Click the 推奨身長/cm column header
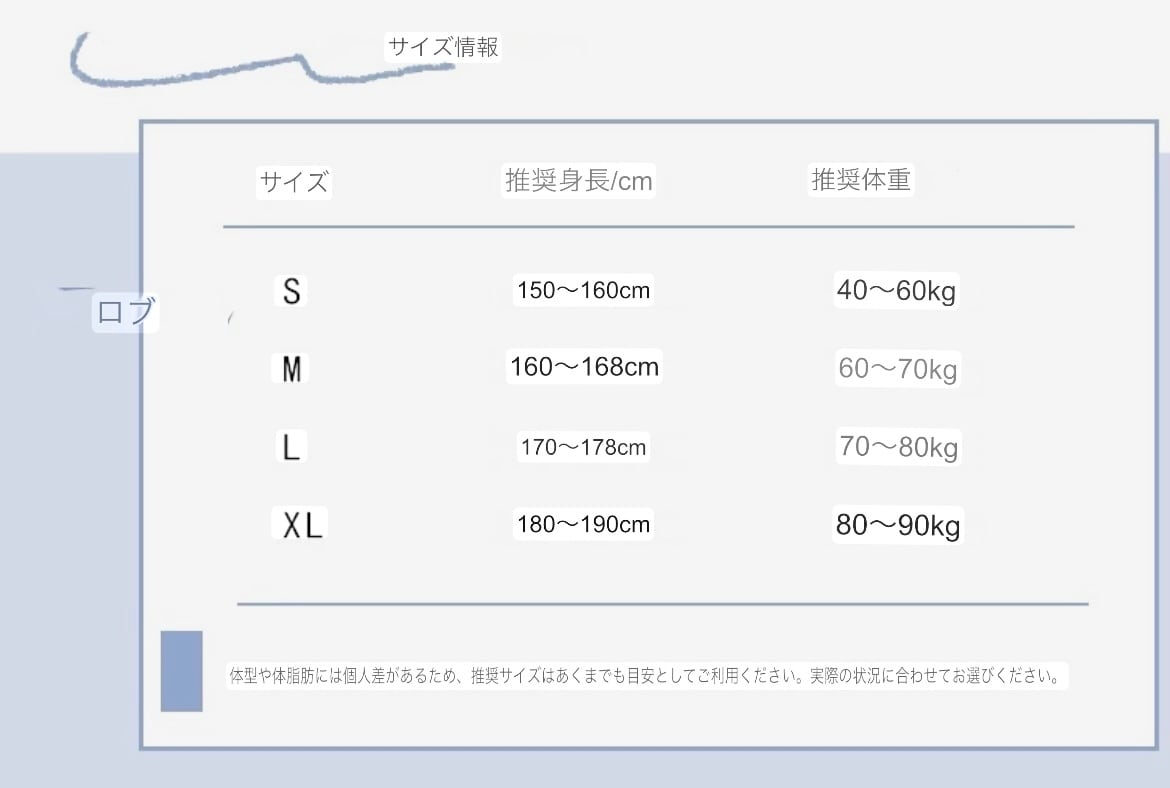 578,181
